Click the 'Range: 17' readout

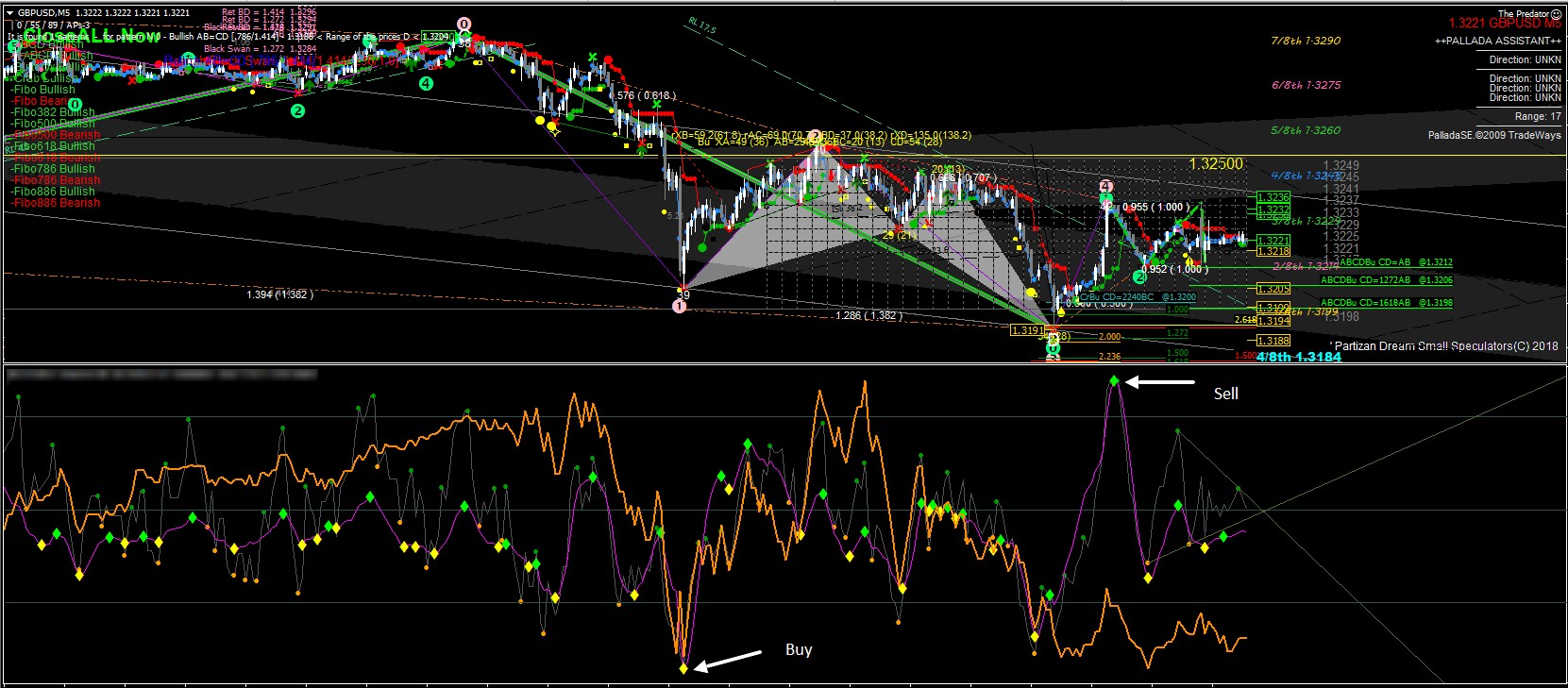(1538, 116)
